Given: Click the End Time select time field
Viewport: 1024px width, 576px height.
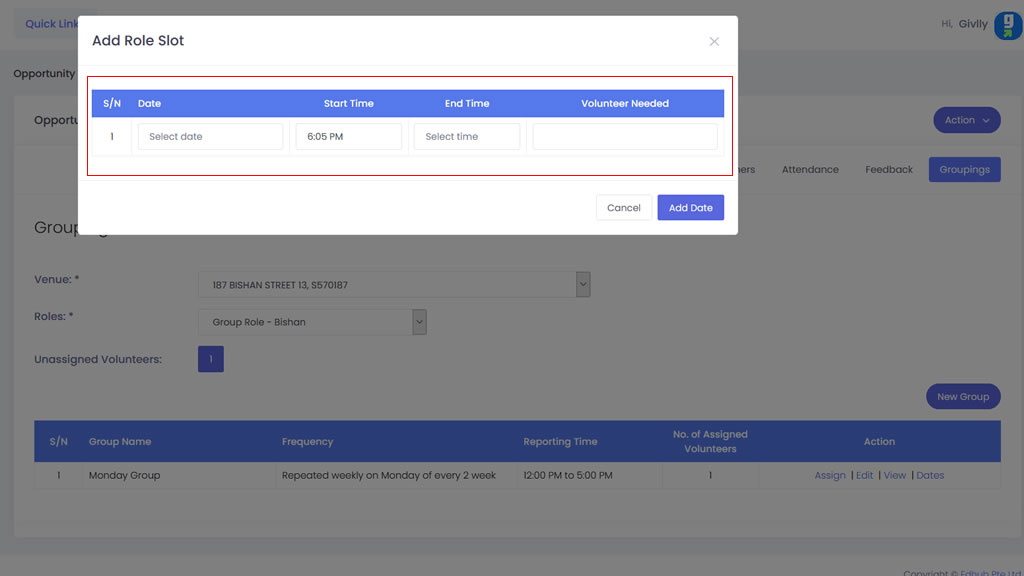Looking at the screenshot, I should [x=467, y=137].
